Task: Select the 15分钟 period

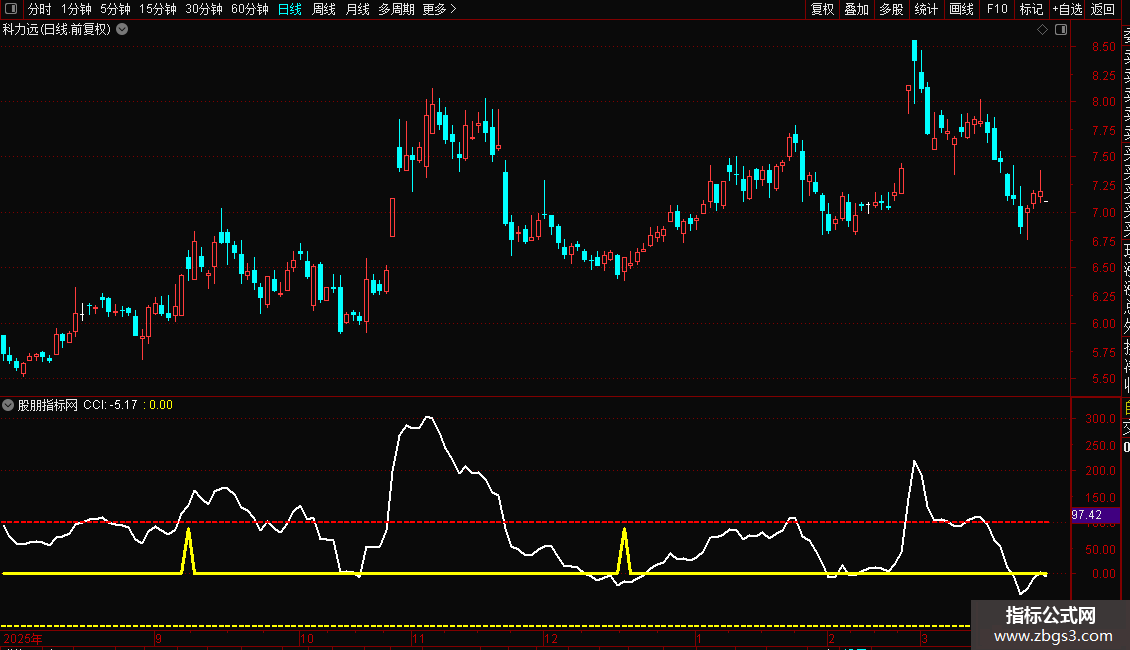Action: point(157,9)
